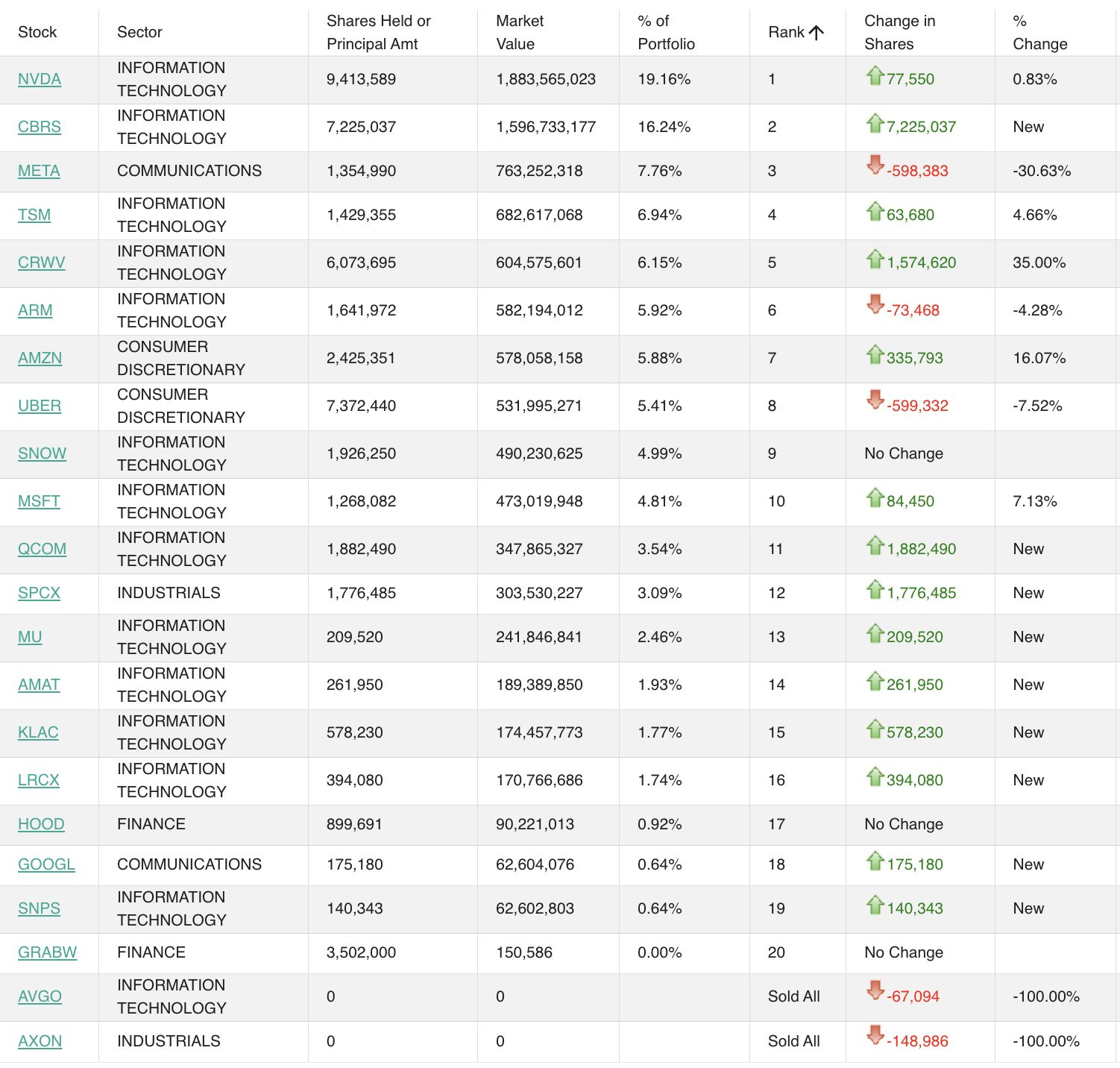This screenshot has width=1120, height=1068.
Task: Open the GRABW ticker link
Action: [47, 952]
